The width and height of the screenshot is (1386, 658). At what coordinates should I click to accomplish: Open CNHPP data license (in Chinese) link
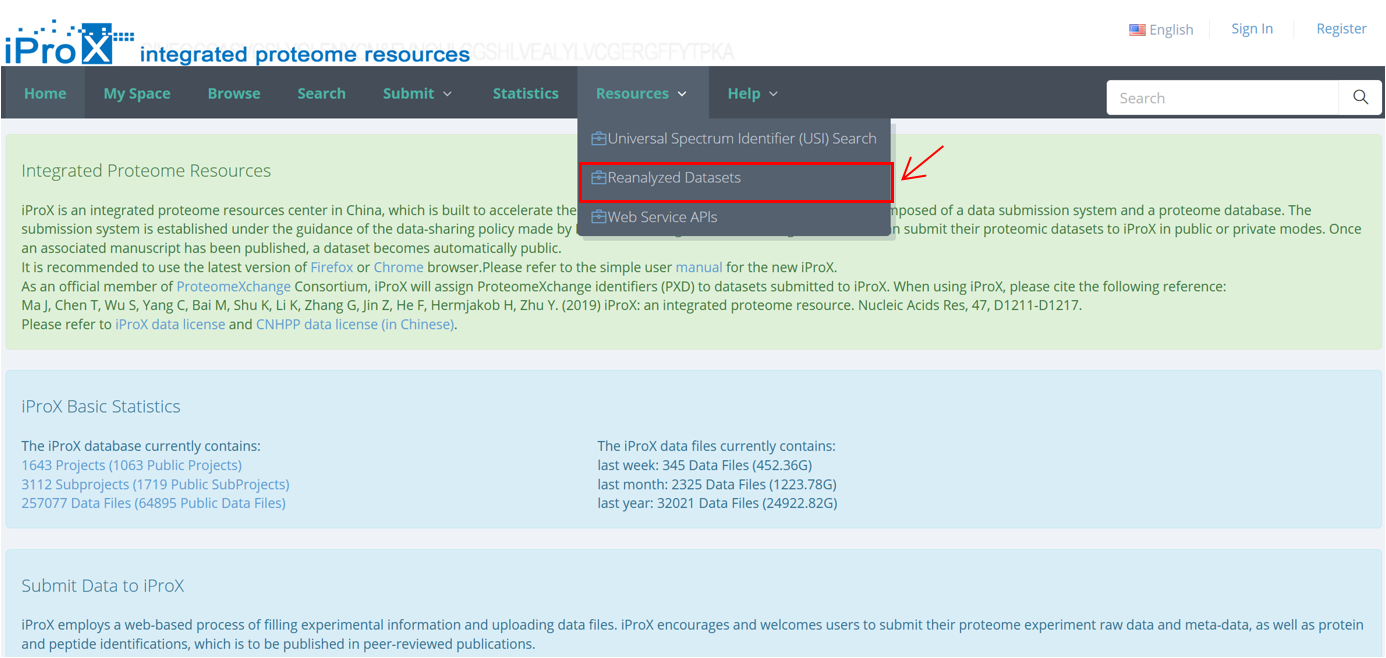point(356,324)
